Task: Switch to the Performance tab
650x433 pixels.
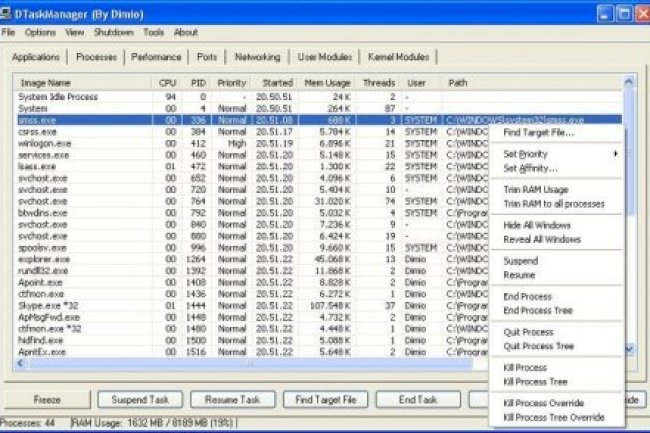Action: (x=156, y=57)
